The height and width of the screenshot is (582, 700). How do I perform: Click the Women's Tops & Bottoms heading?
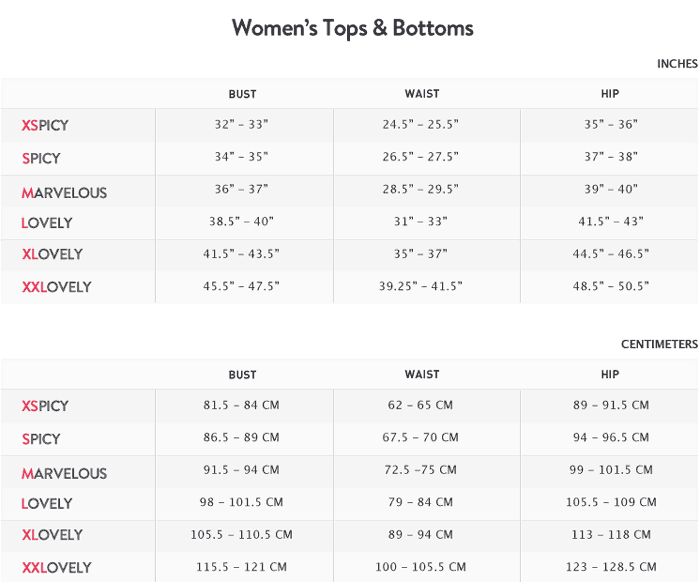click(352, 28)
